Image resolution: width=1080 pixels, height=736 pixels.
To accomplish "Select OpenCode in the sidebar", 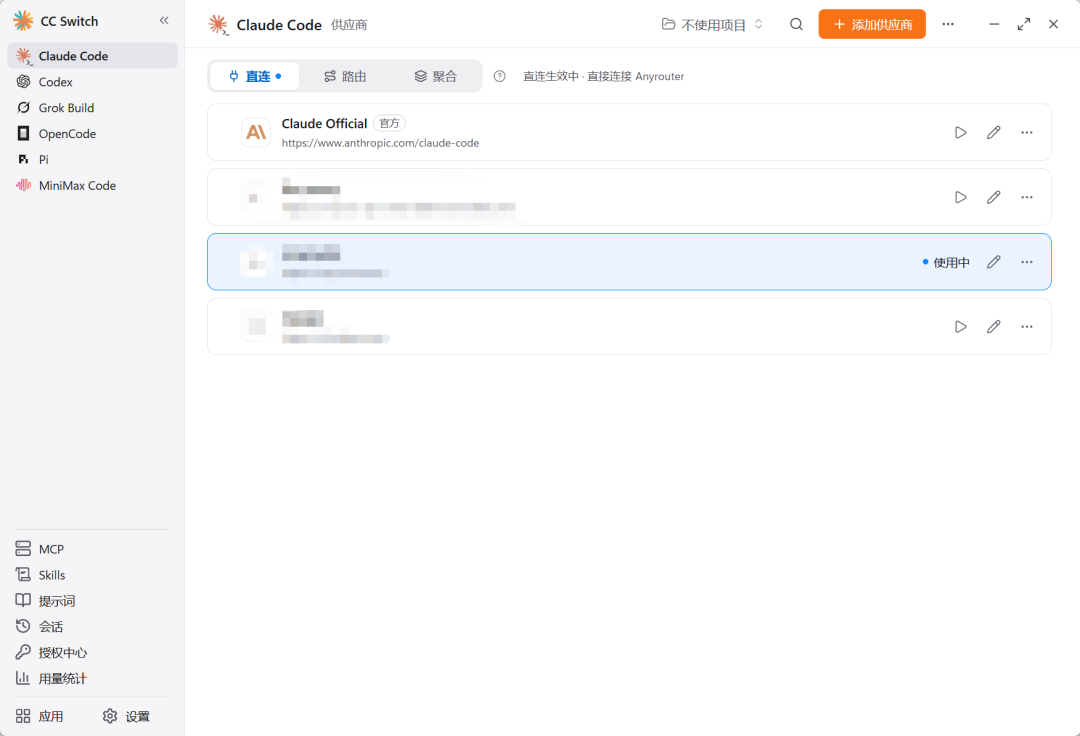I will click(x=92, y=134).
